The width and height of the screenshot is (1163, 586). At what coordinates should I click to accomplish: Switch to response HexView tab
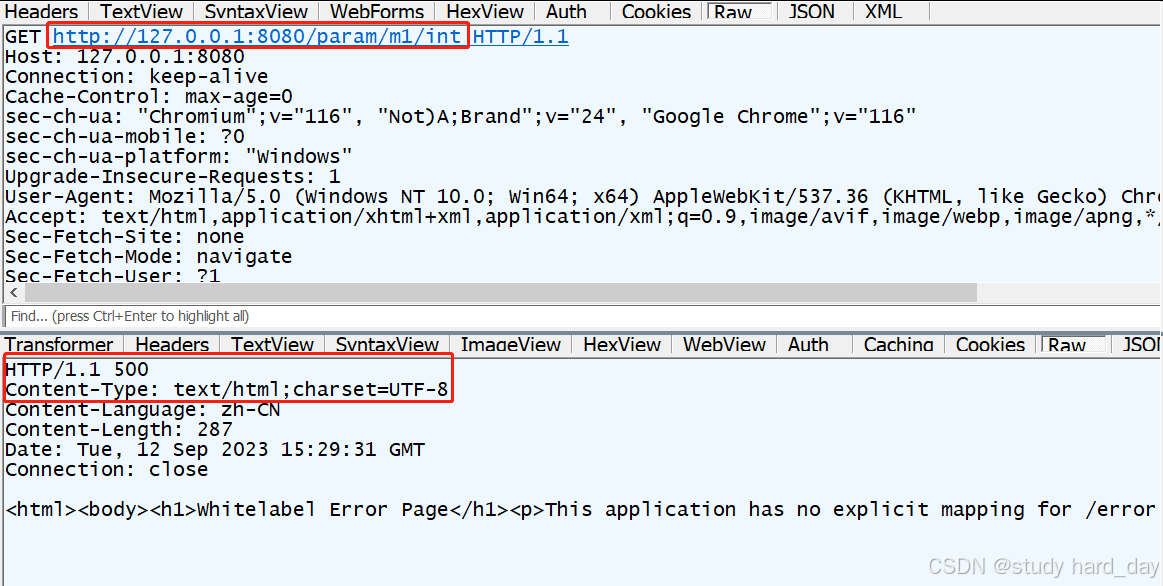[x=622, y=344]
